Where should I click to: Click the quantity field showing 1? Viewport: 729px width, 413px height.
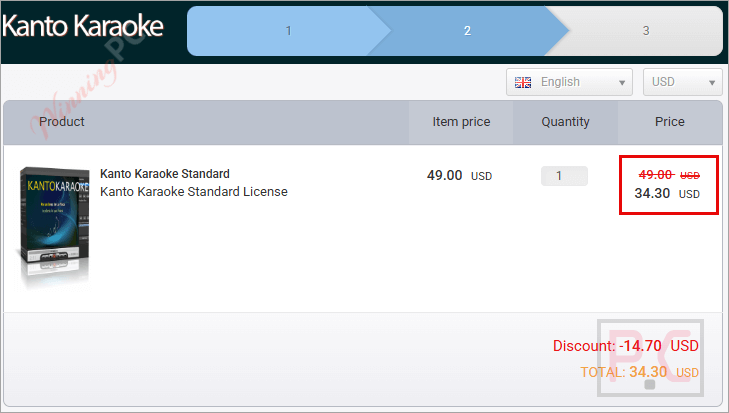click(x=564, y=176)
